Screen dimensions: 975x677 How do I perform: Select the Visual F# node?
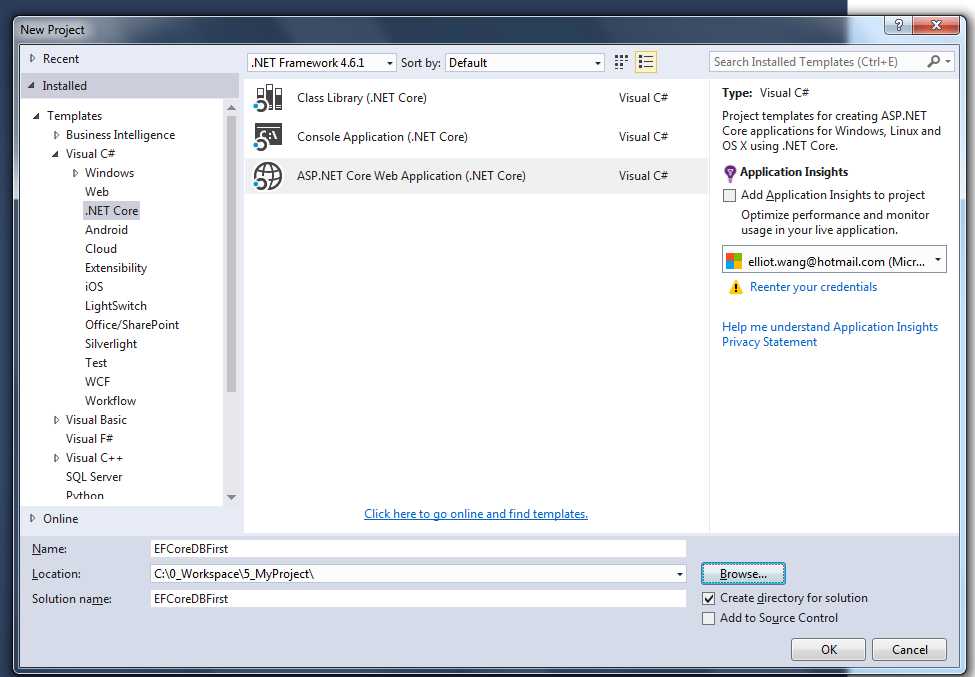tap(89, 439)
